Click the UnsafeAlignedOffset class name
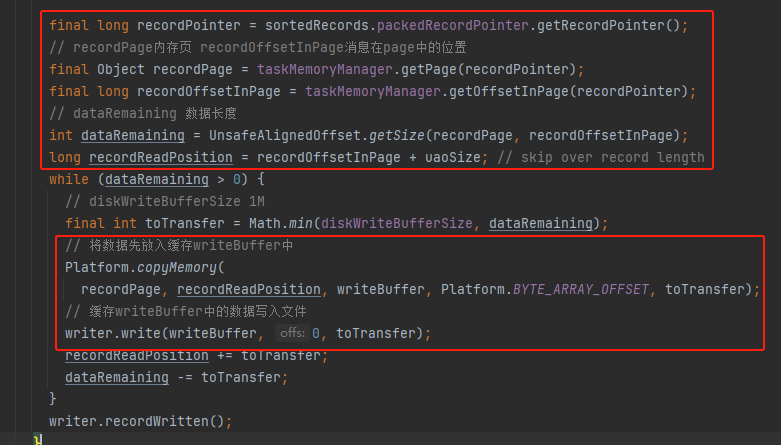Viewport: 781px width, 445px height. 285,135
